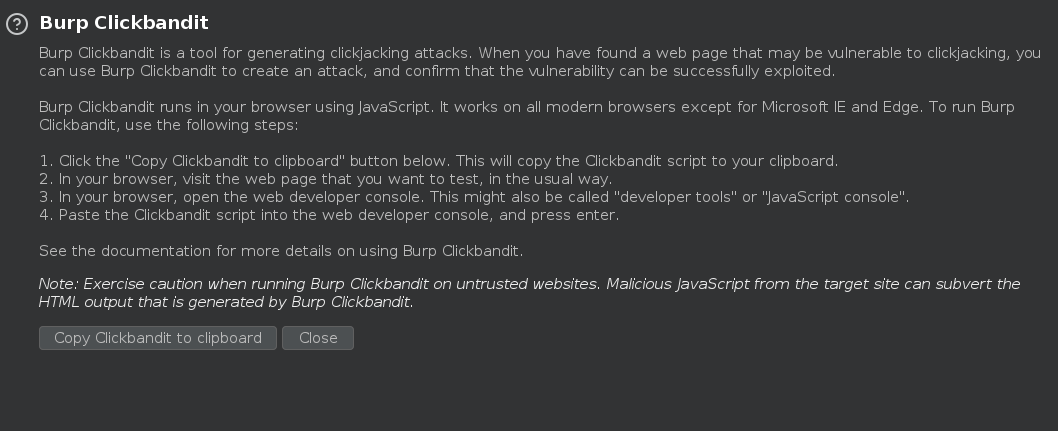Select the intro paragraph about clickjacking attacks
This screenshot has height=431, width=1058.
click(540, 61)
